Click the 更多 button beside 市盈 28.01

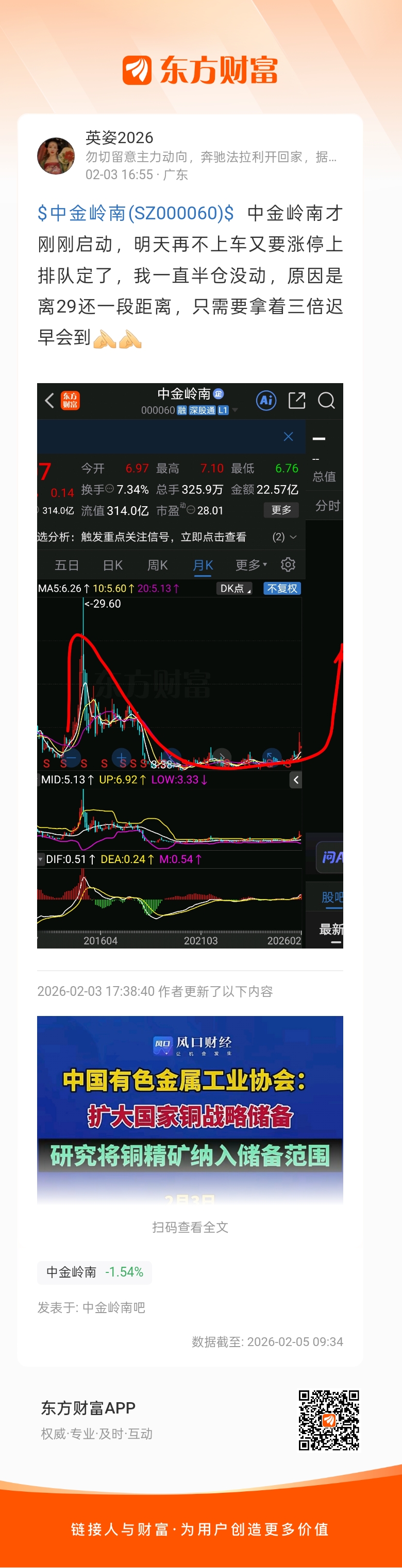[x=281, y=510]
